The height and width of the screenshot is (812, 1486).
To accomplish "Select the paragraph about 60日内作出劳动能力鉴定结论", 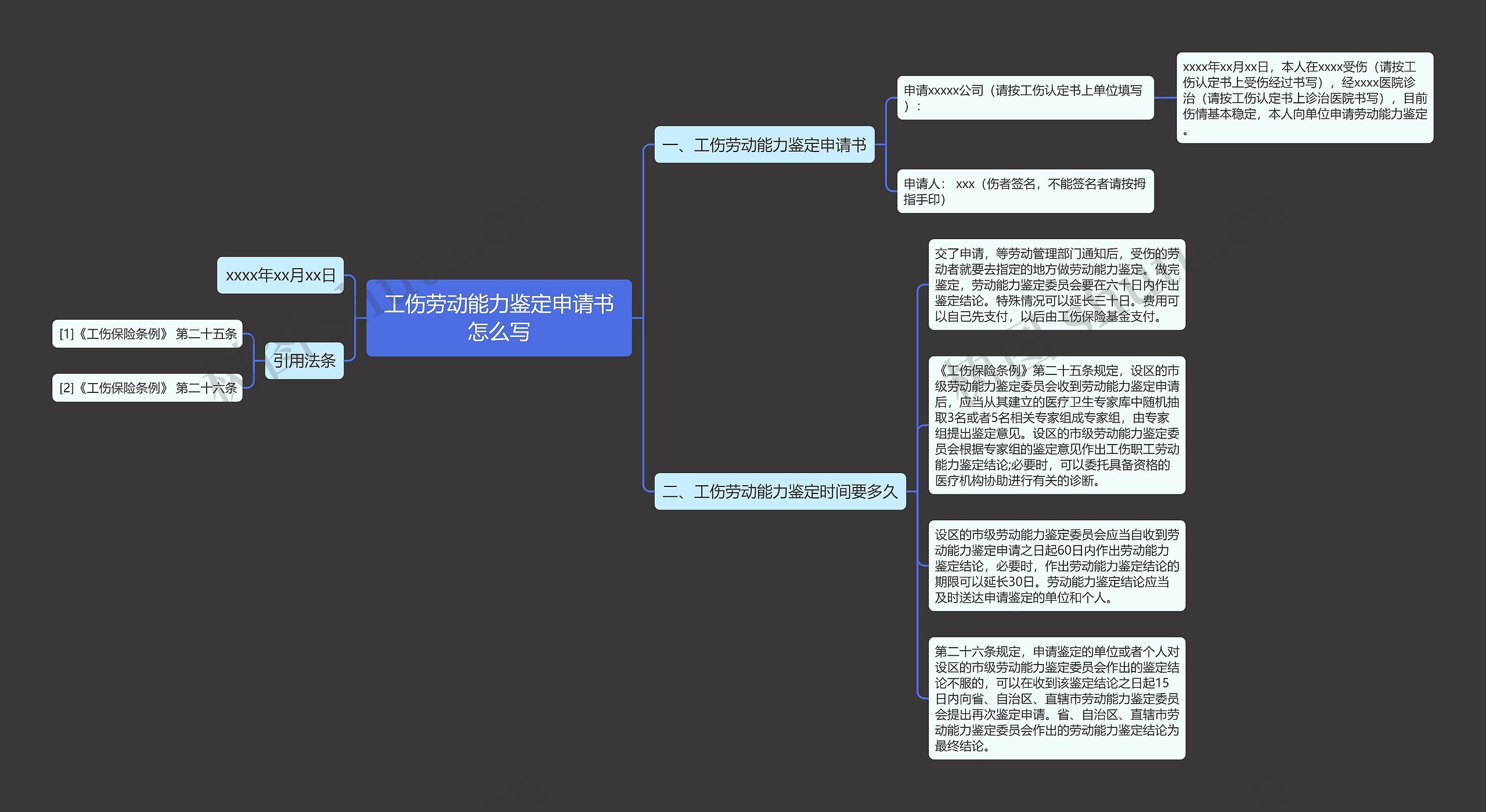I will [x=1056, y=565].
